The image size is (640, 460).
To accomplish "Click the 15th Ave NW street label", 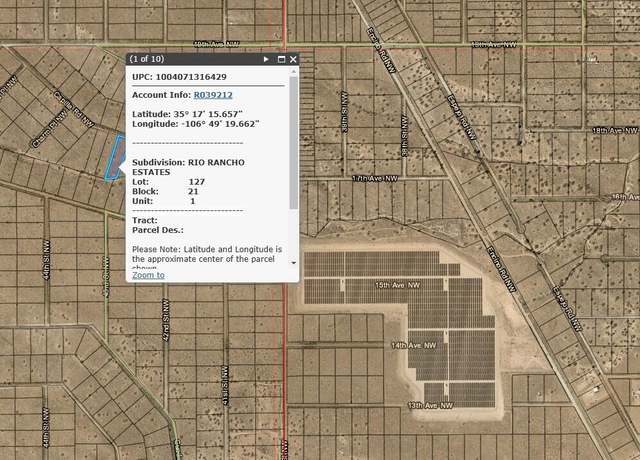I will 398,285.
